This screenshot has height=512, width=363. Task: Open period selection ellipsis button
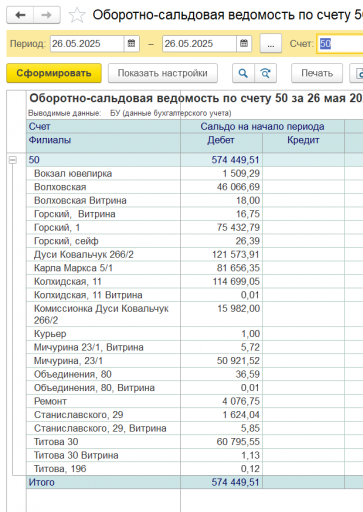coord(271,43)
